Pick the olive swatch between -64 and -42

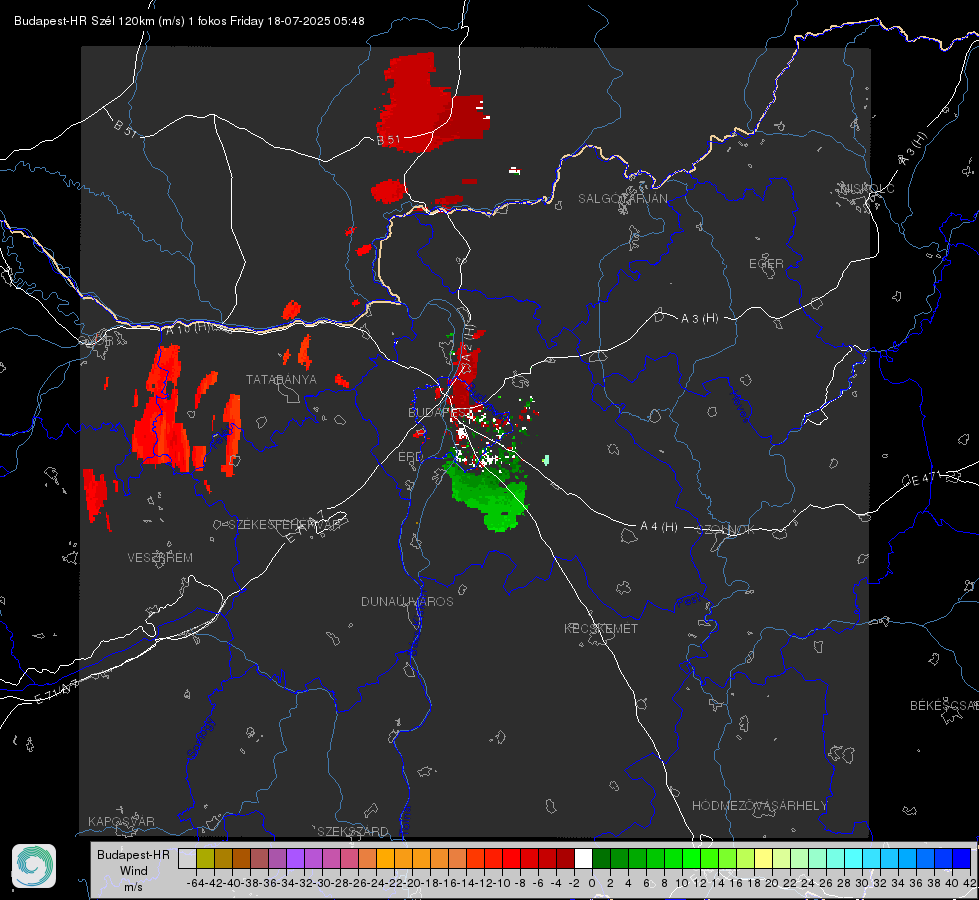pyautogui.click(x=205, y=858)
